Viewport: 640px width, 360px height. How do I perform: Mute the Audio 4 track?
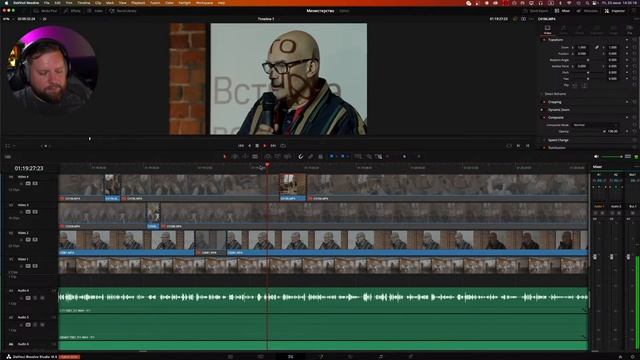(42, 298)
